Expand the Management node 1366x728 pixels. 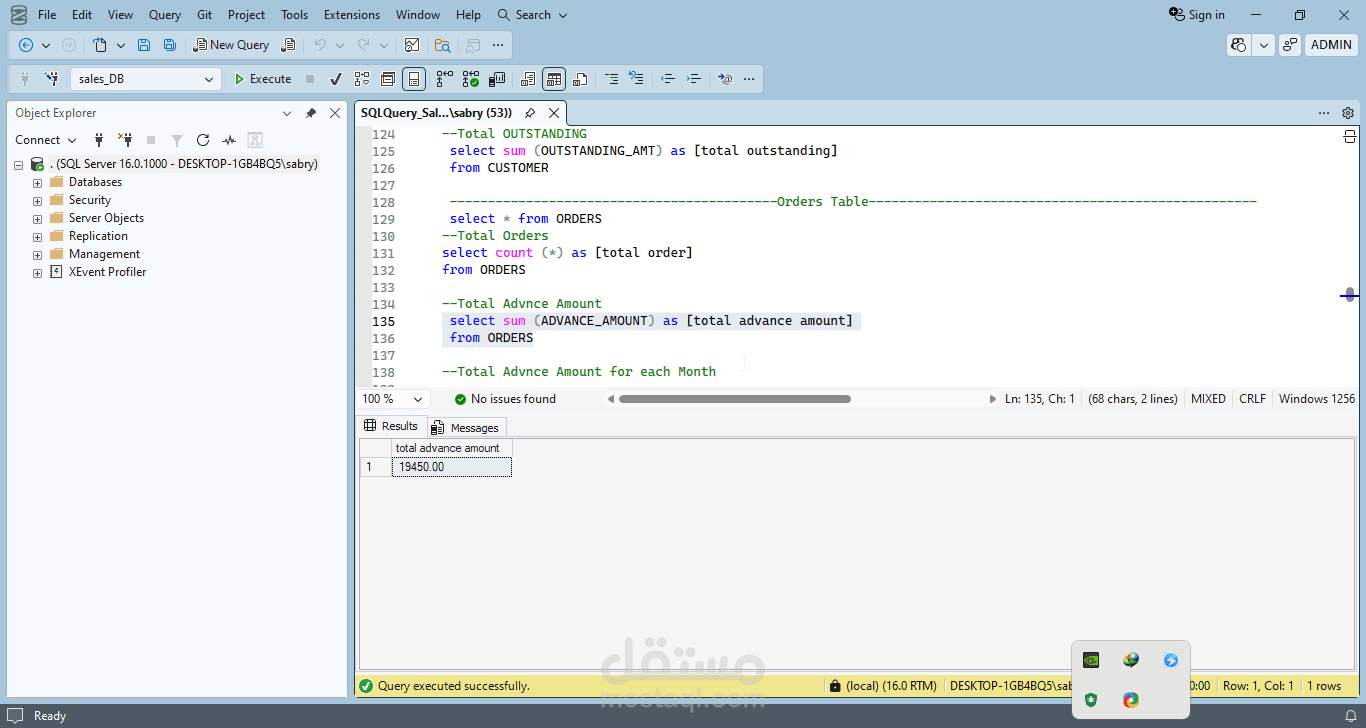[38, 255]
